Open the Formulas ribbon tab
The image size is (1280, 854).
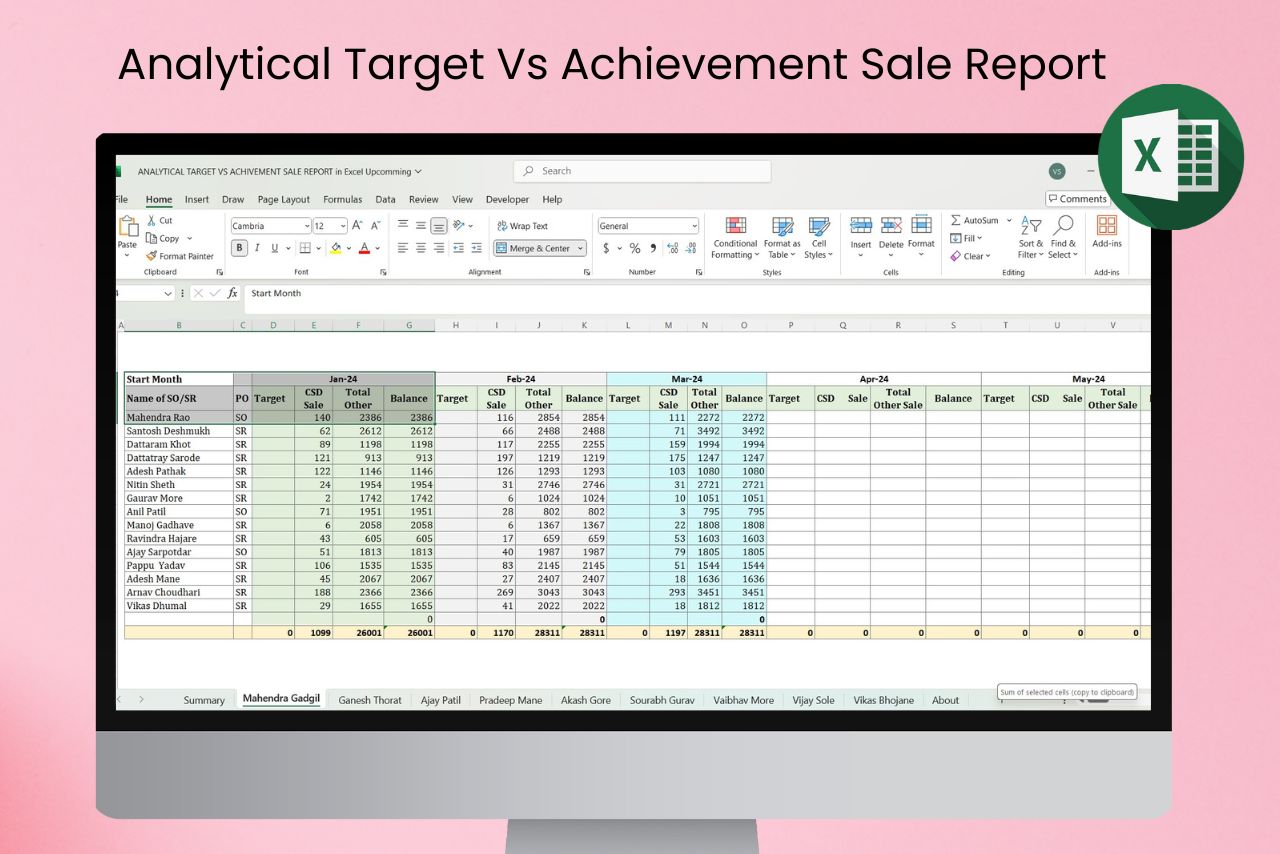[x=343, y=199]
